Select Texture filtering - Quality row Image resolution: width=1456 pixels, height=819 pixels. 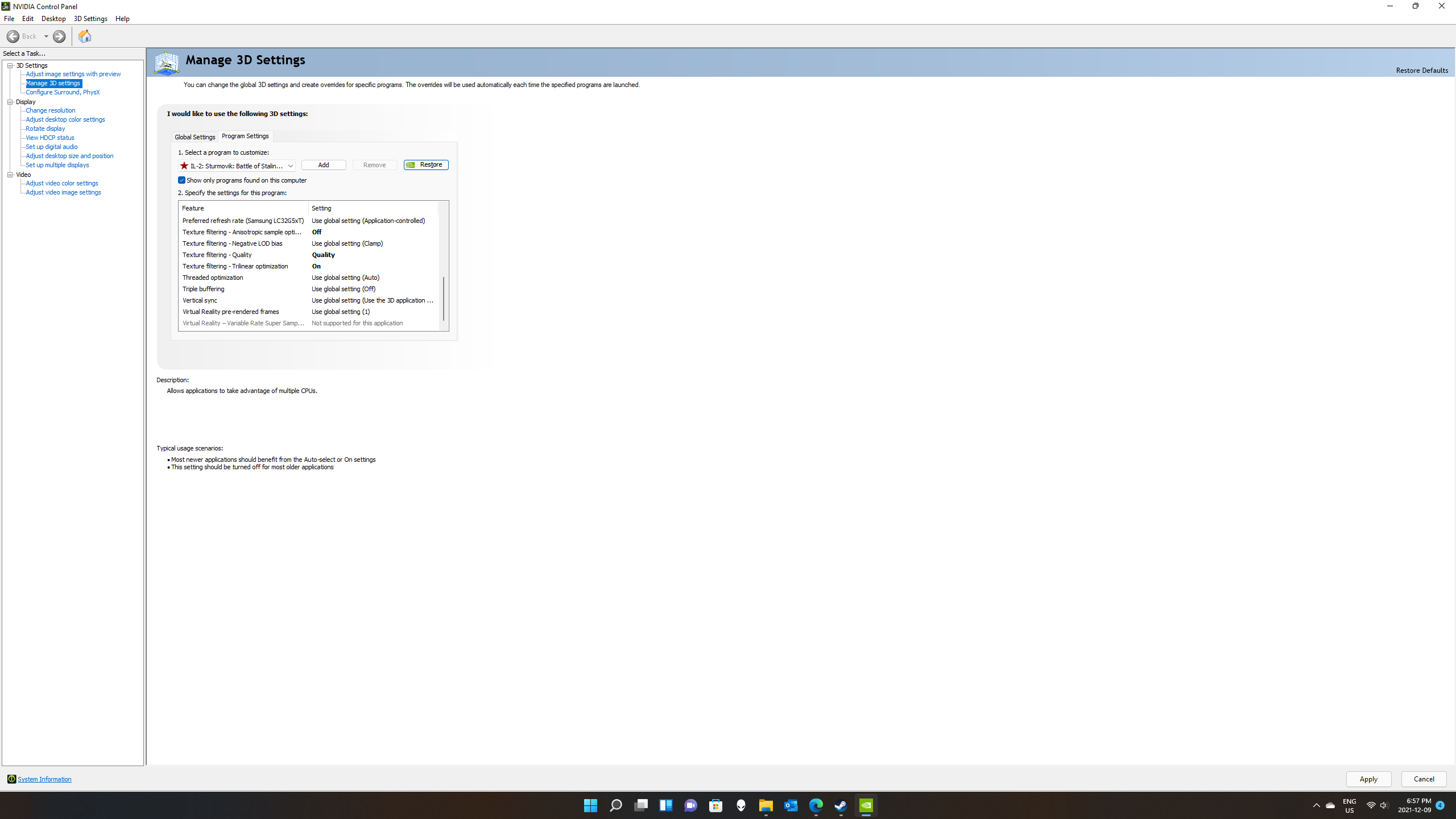tap(309, 255)
